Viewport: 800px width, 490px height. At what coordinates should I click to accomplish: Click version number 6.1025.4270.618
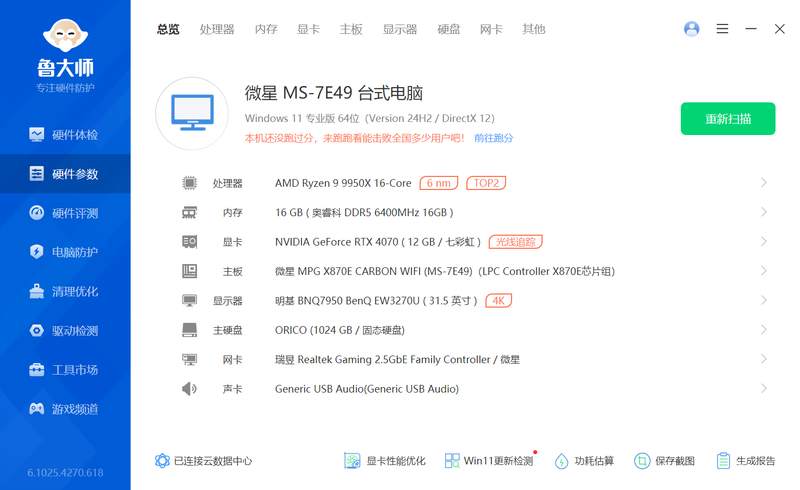[x=65, y=473]
